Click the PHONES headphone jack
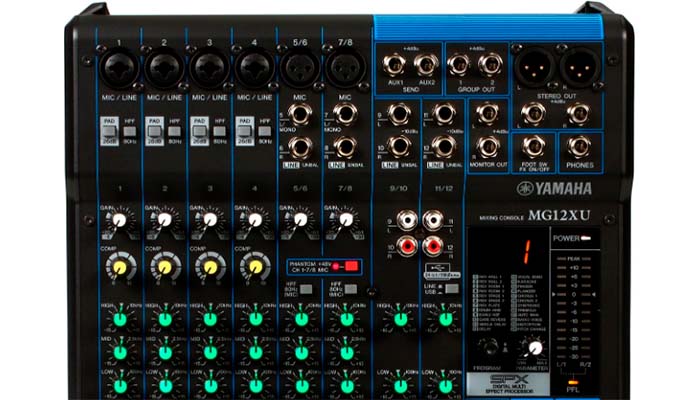The width and height of the screenshot is (700, 400). pos(579,146)
